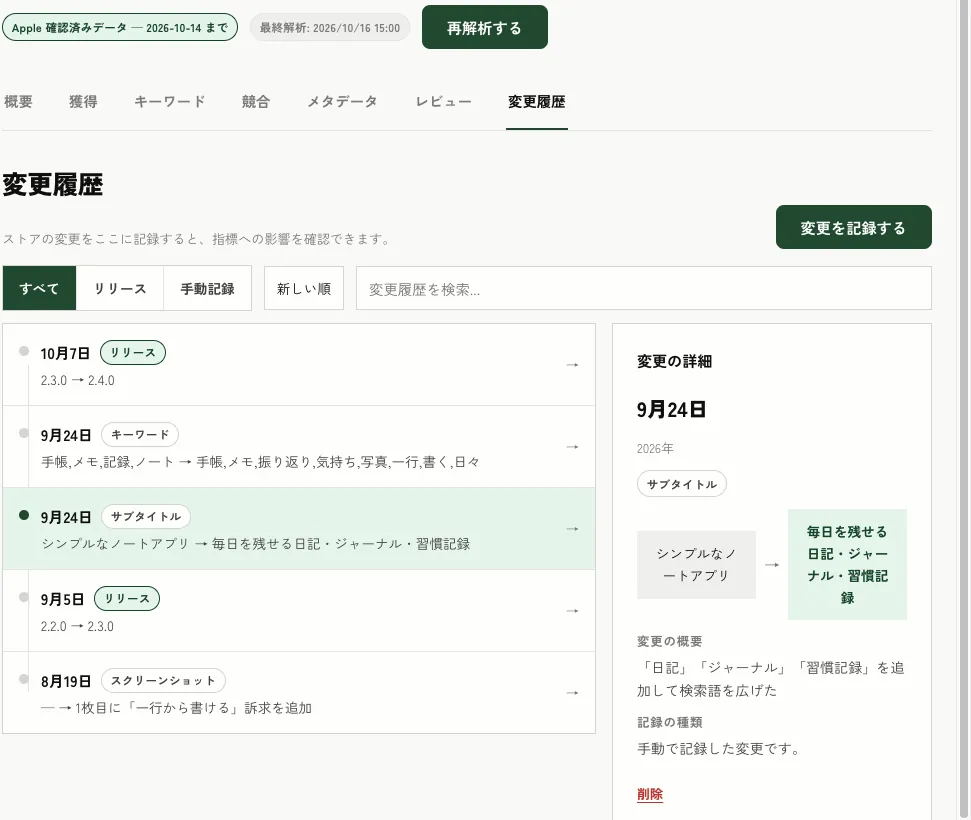Click the サブタイトル tag in detail panel

(682, 484)
